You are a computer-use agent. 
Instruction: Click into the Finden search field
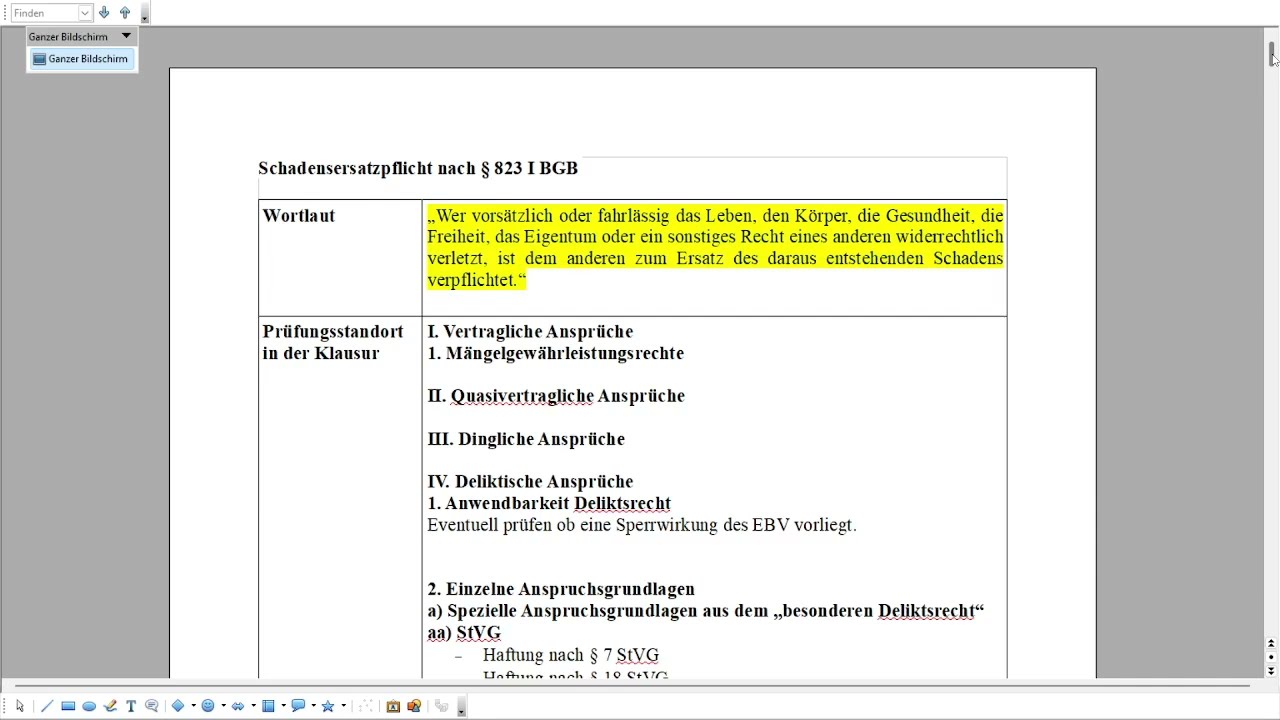click(x=45, y=13)
